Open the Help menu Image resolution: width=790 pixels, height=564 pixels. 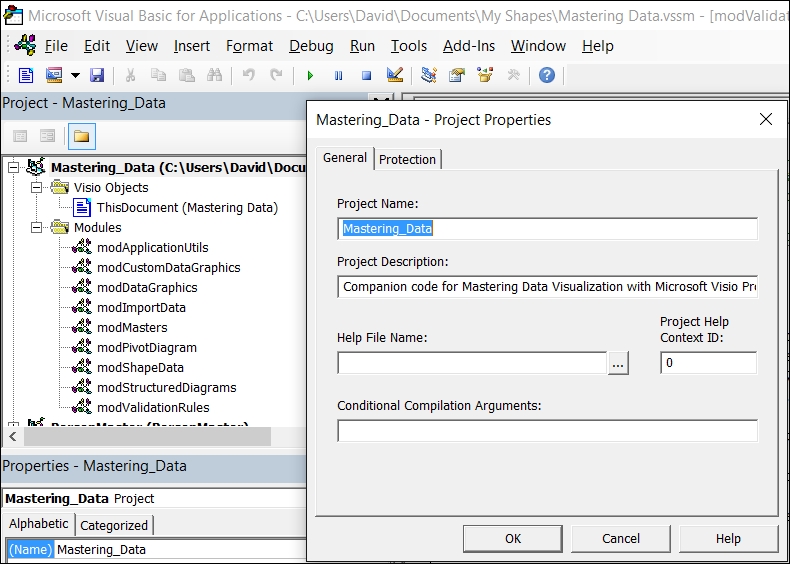[x=598, y=46]
